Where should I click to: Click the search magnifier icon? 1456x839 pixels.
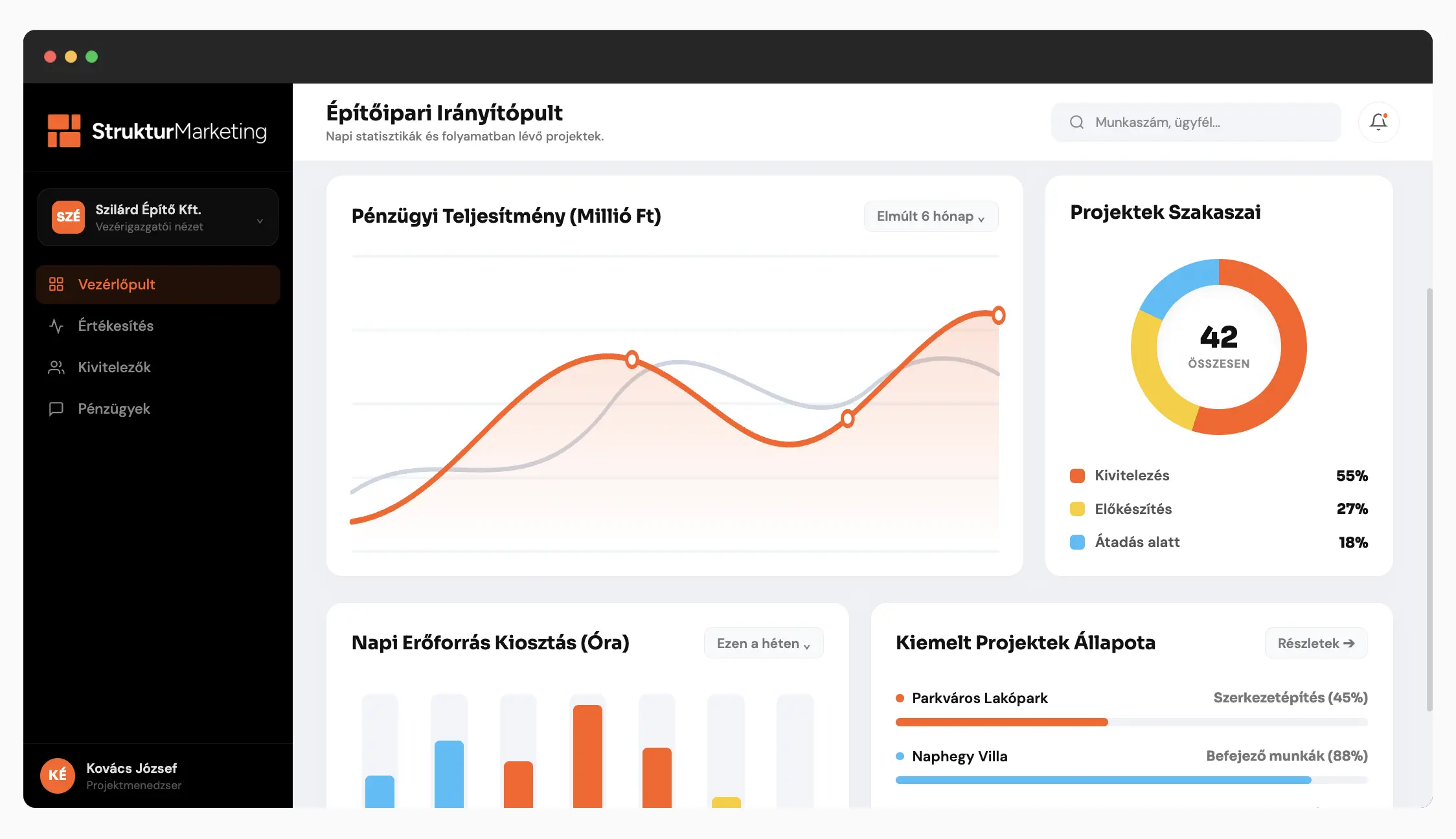[x=1076, y=122]
